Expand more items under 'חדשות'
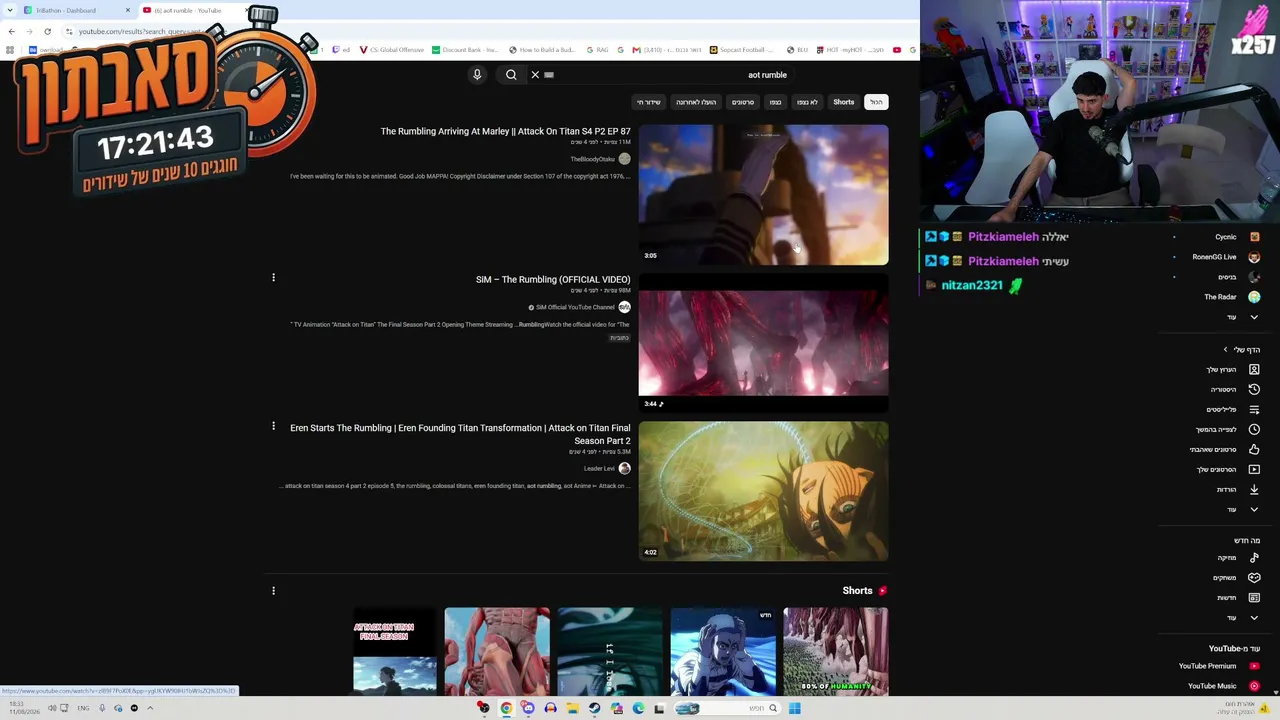The image size is (1280, 720). [x=1254, y=618]
